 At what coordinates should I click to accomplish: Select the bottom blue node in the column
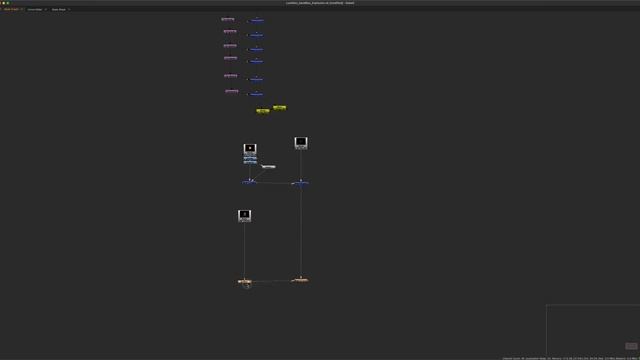pos(256,94)
